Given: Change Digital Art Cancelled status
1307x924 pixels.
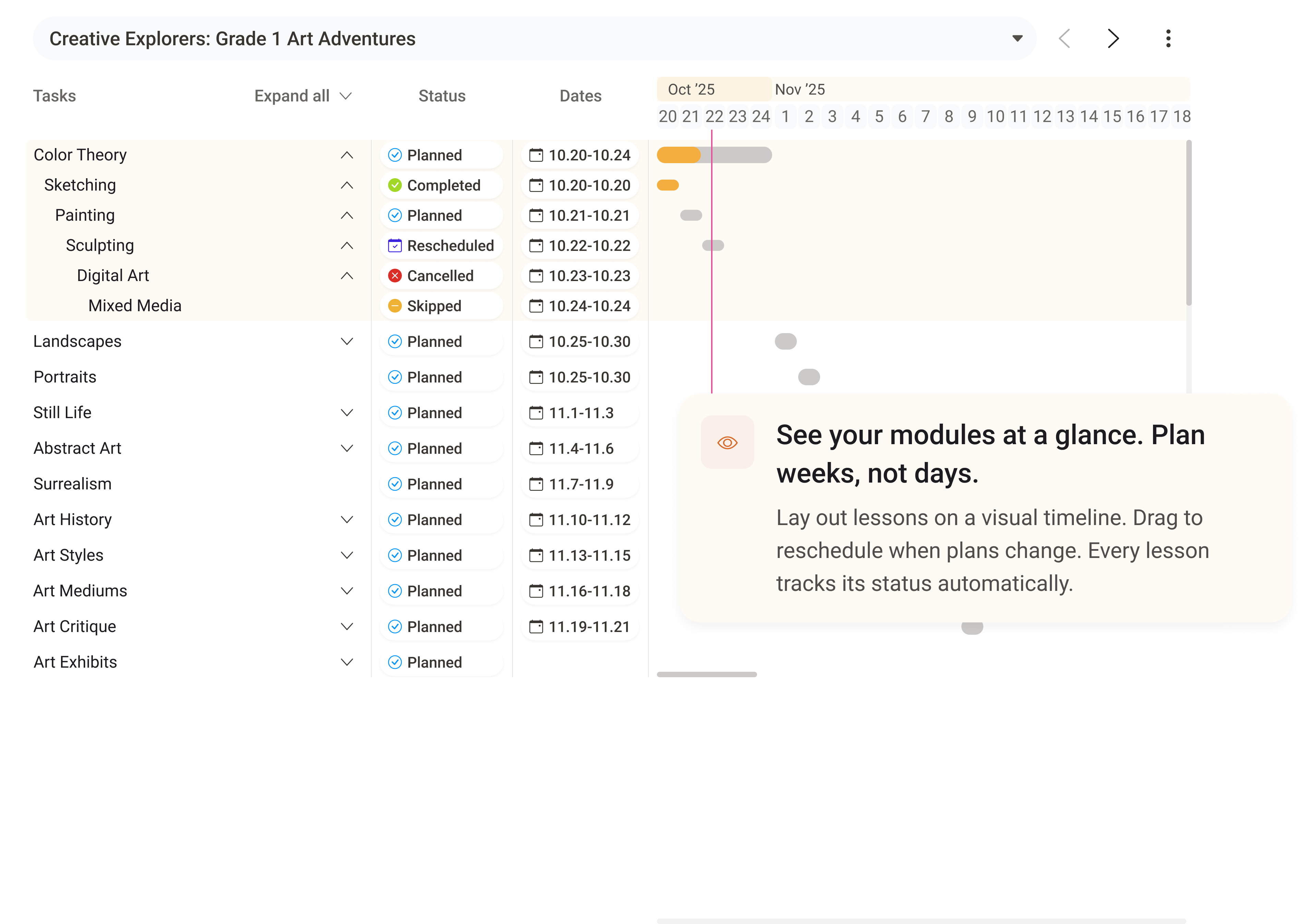Looking at the screenshot, I should 442,275.
